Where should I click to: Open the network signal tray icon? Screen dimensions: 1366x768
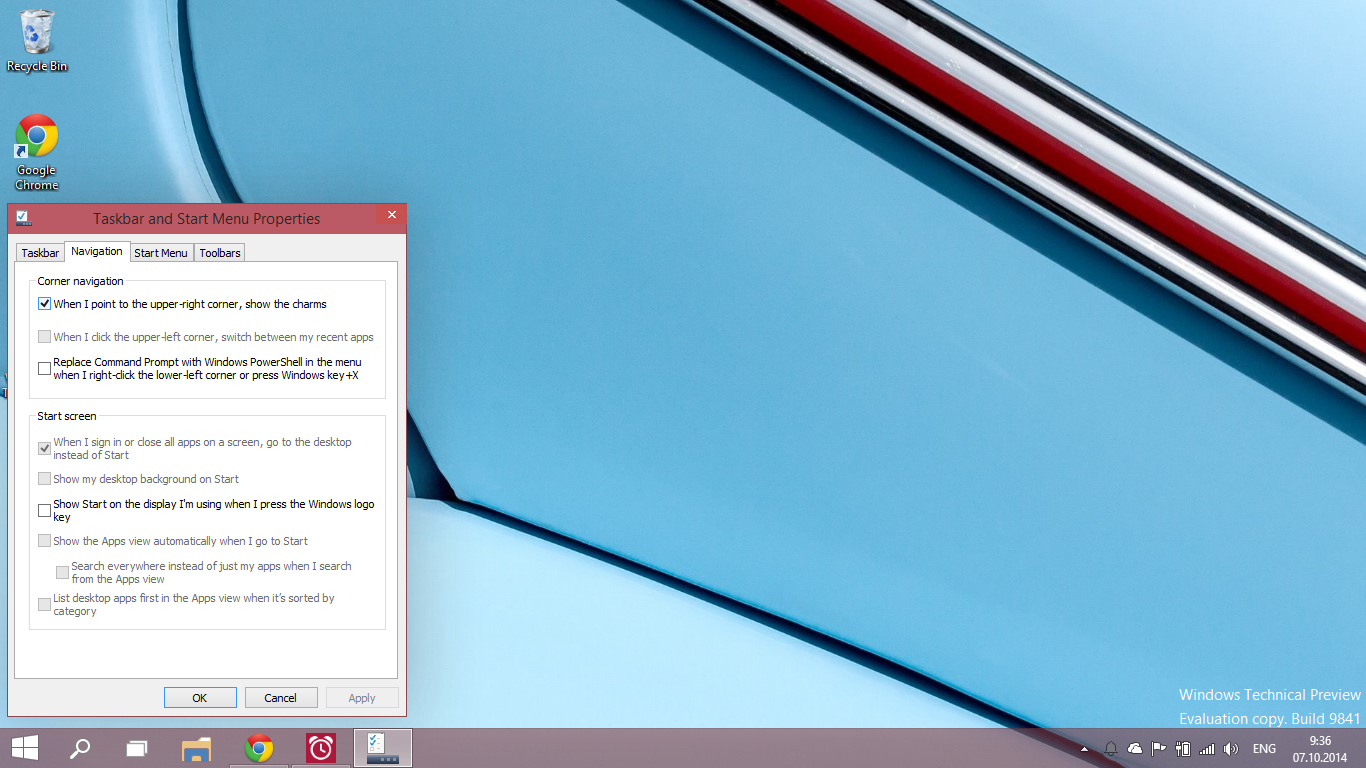click(x=1207, y=748)
